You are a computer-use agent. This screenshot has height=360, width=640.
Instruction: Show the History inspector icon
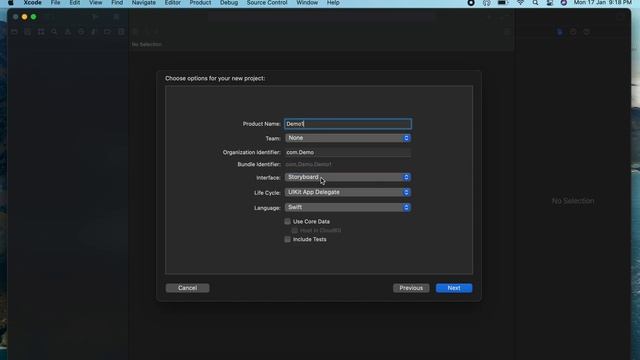click(x=573, y=32)
